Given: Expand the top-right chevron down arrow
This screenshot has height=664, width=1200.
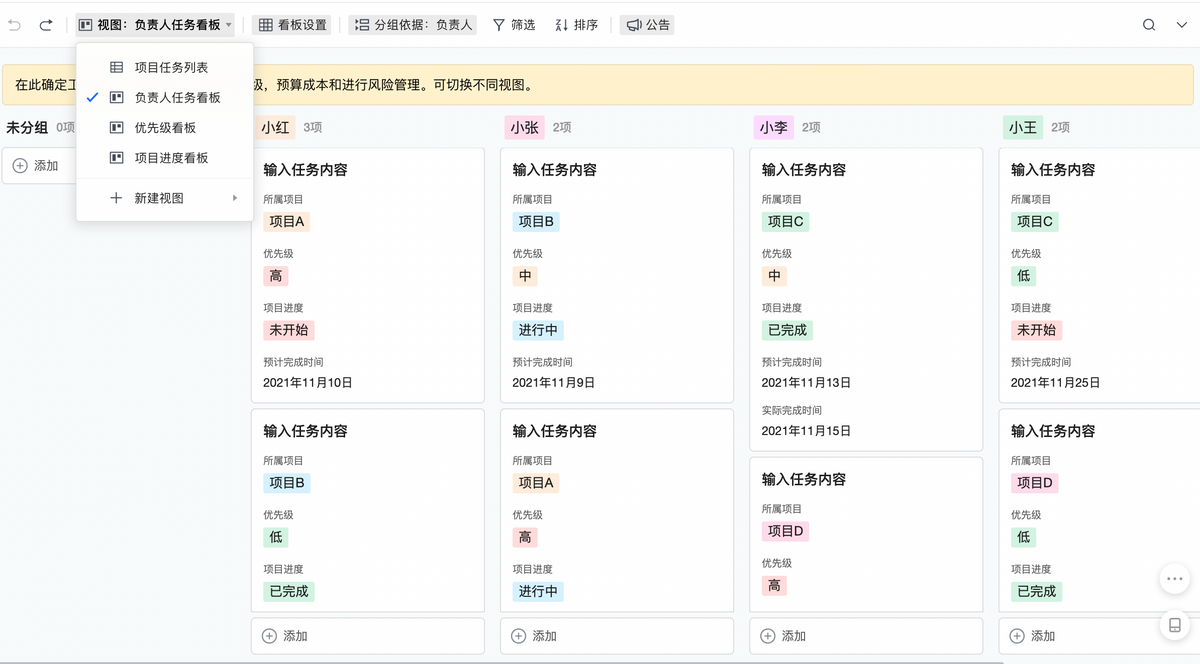Looking at the screenshot, I should 1181,25.
